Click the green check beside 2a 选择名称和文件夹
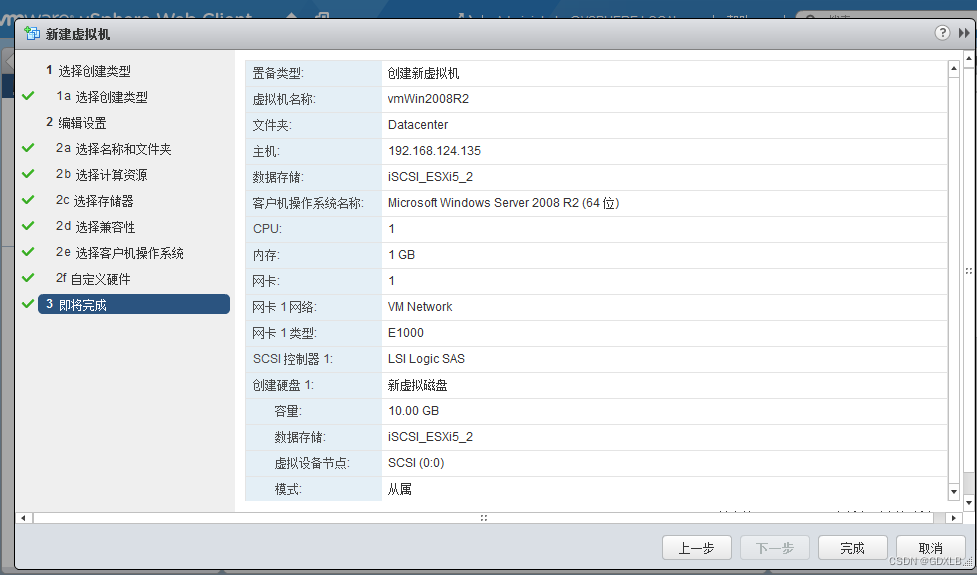The height and width of the screenshot is (575, 977). pos(28,148)
